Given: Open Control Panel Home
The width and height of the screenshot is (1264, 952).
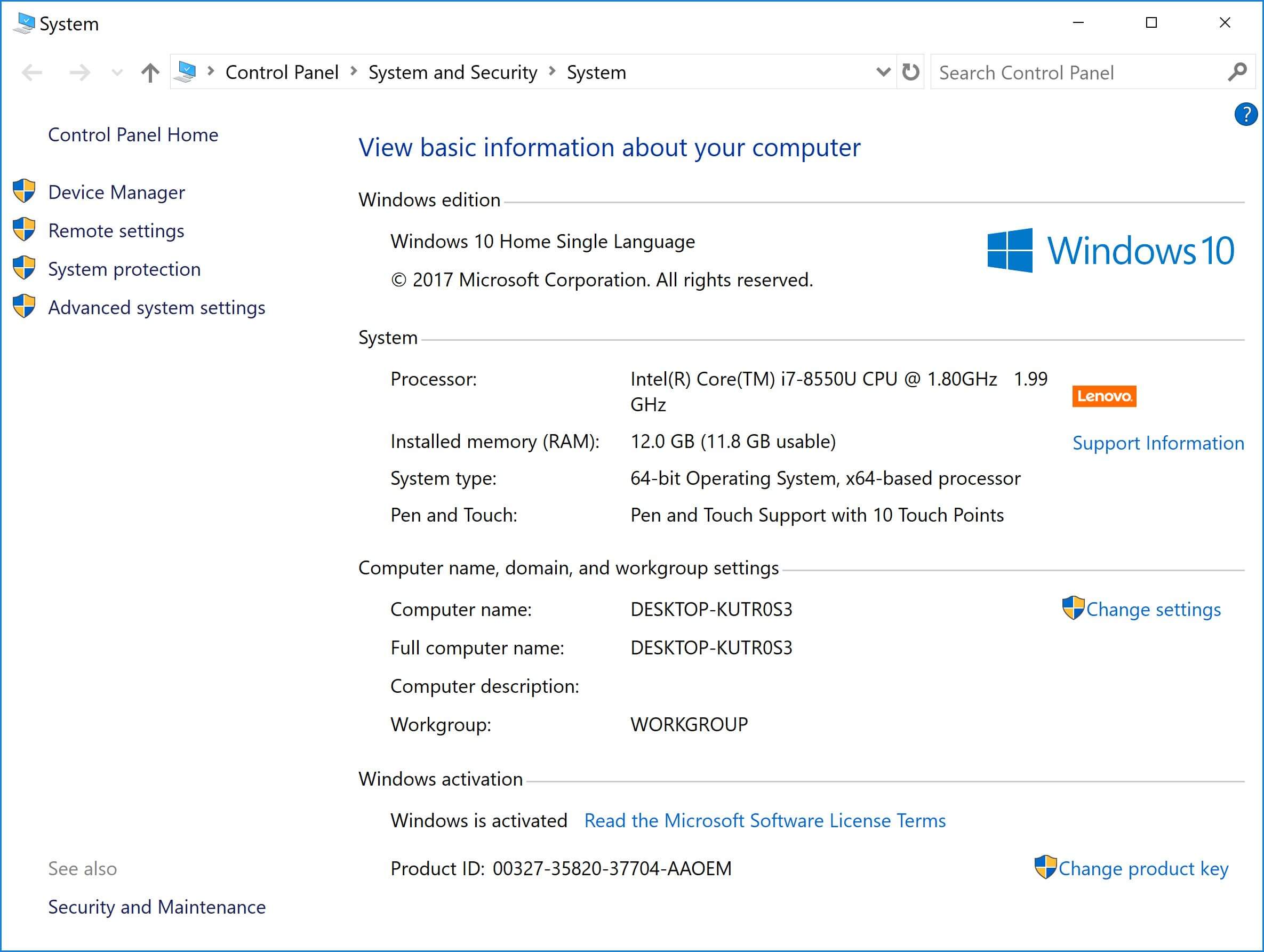Looking at the screenshot, I should tap(133, 135).
